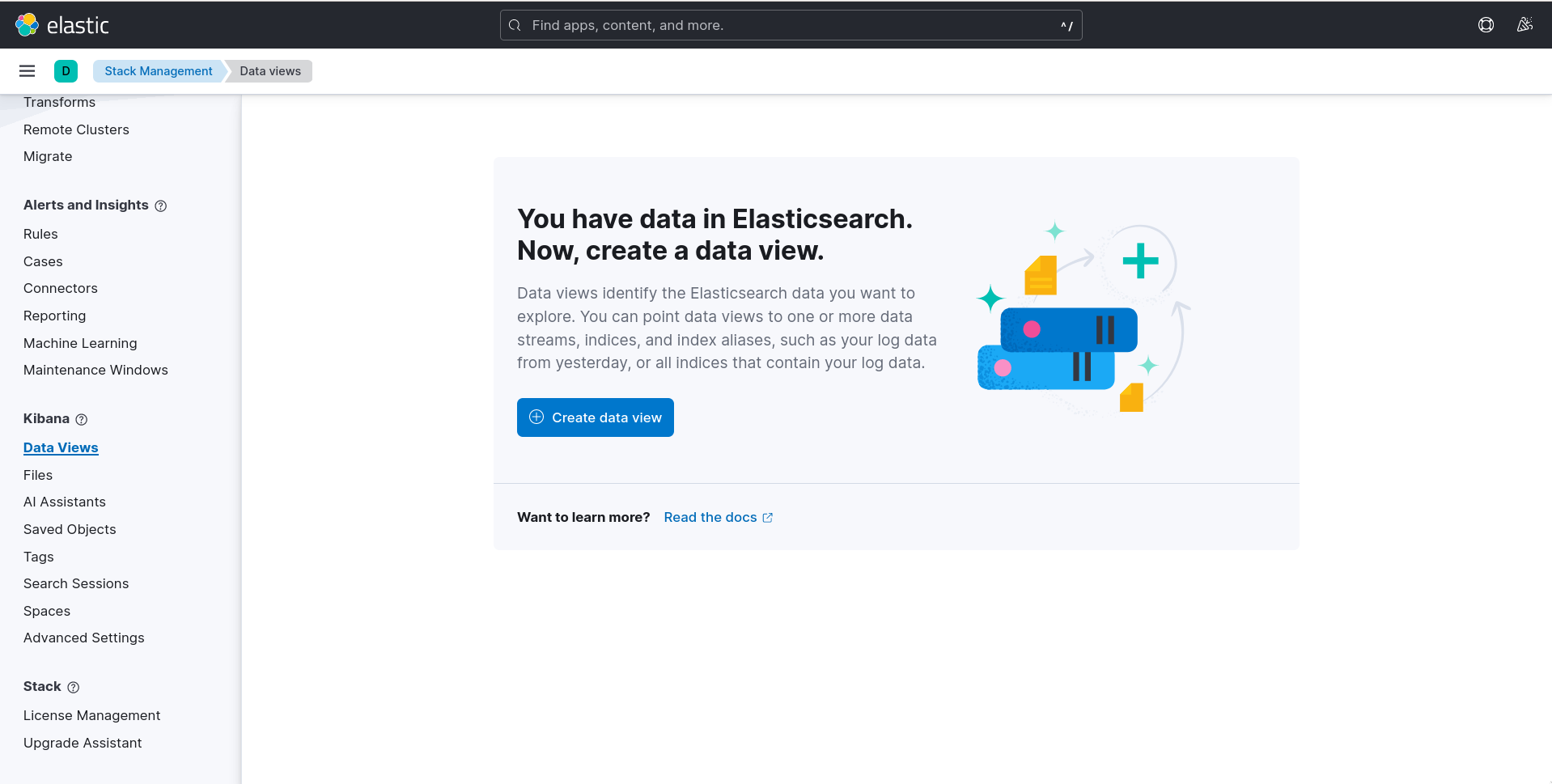Open Spaces management
Screen dimensions: 1552x784
click(x=47, y=611)
